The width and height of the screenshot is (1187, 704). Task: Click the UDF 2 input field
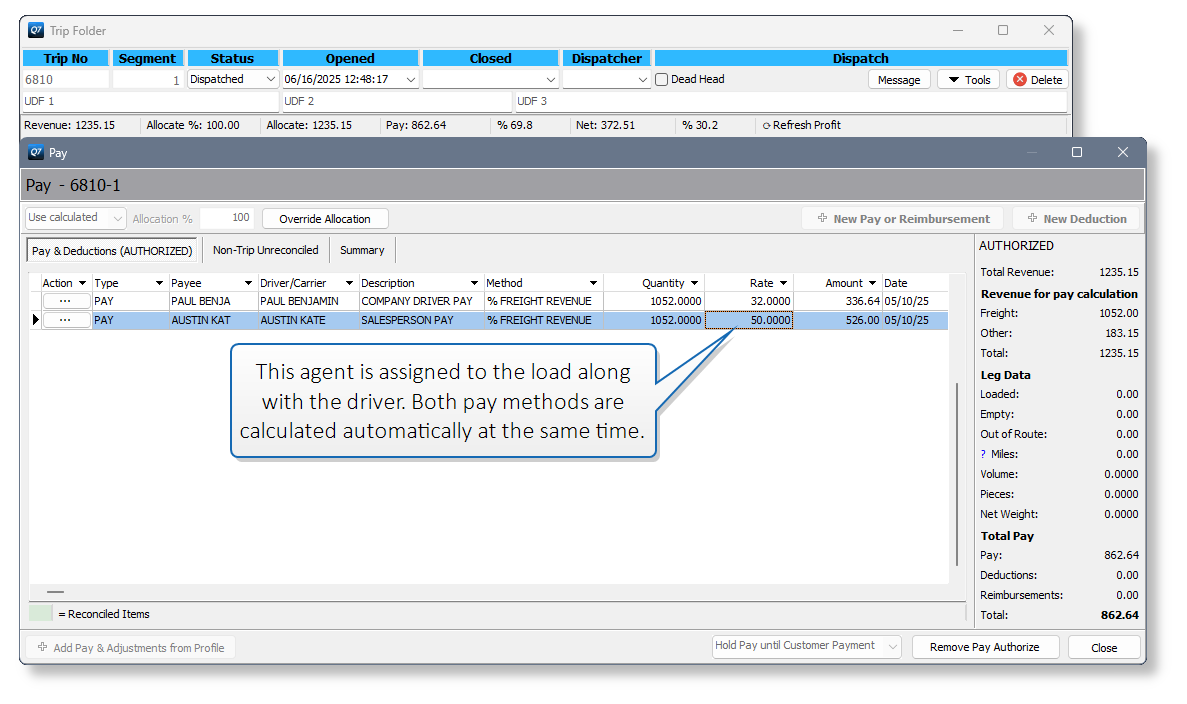point(396,101)
